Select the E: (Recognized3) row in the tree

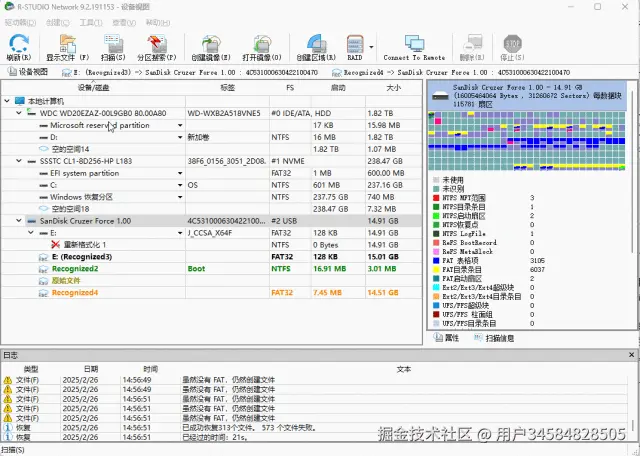coord(211,257)
